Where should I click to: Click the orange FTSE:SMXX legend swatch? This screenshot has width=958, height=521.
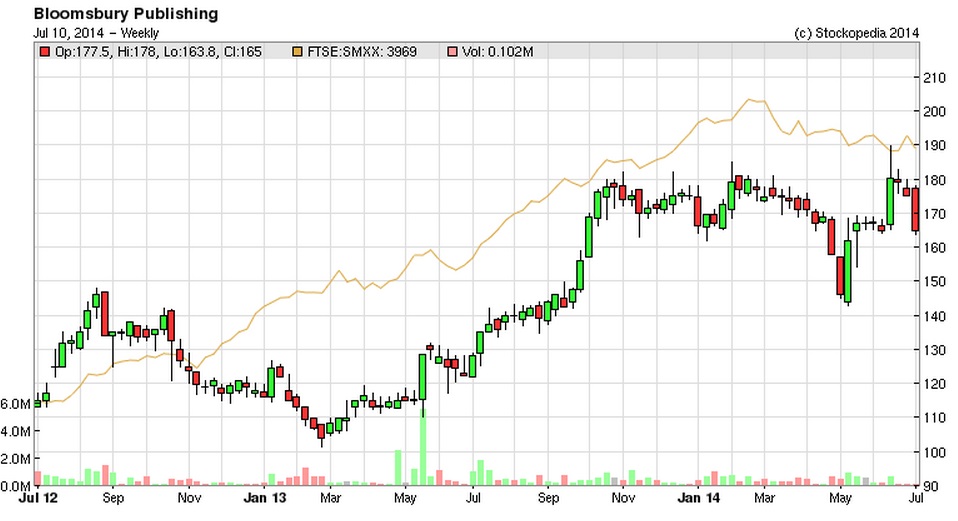point(298,53)
